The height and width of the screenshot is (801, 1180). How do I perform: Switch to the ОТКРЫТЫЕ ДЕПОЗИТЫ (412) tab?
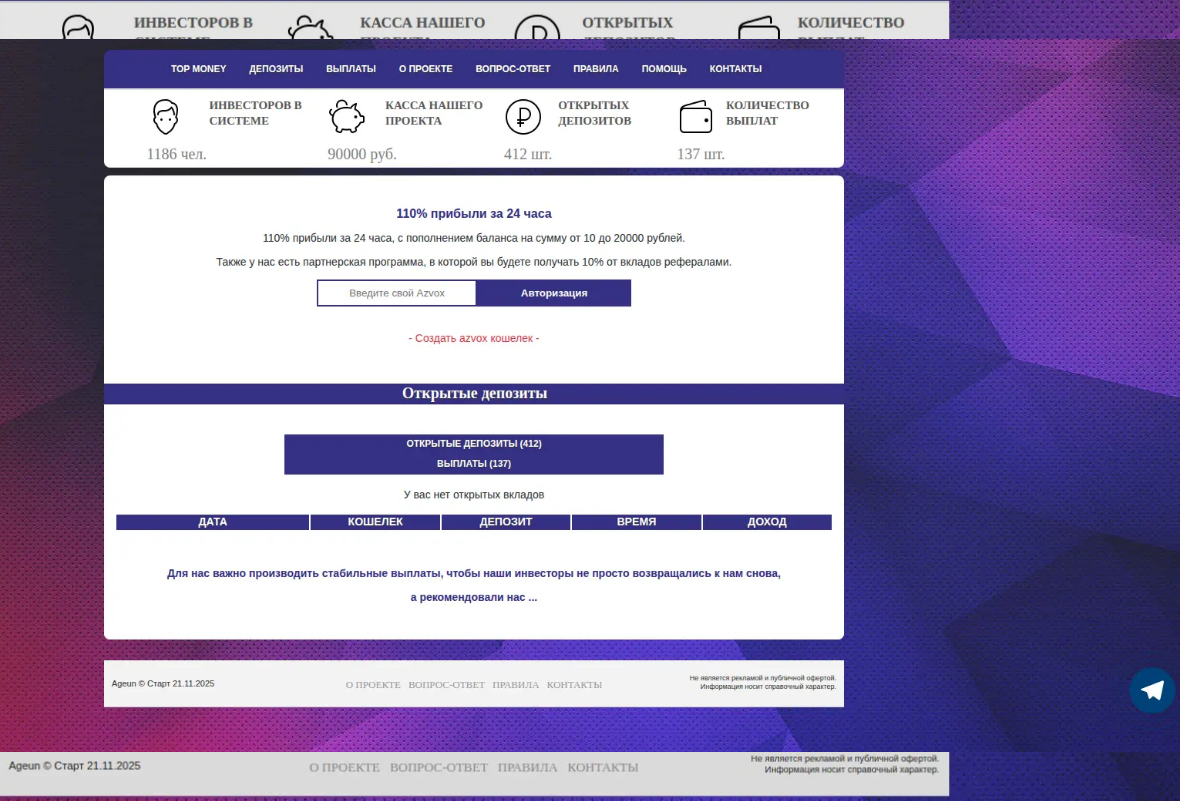coord(474,443)
